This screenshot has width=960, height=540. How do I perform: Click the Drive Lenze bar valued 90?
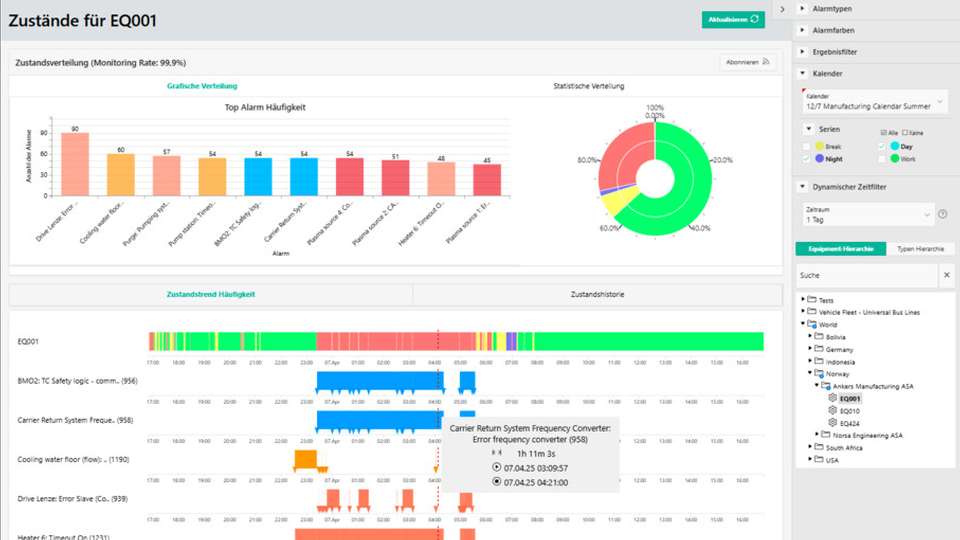click(75, 164)
